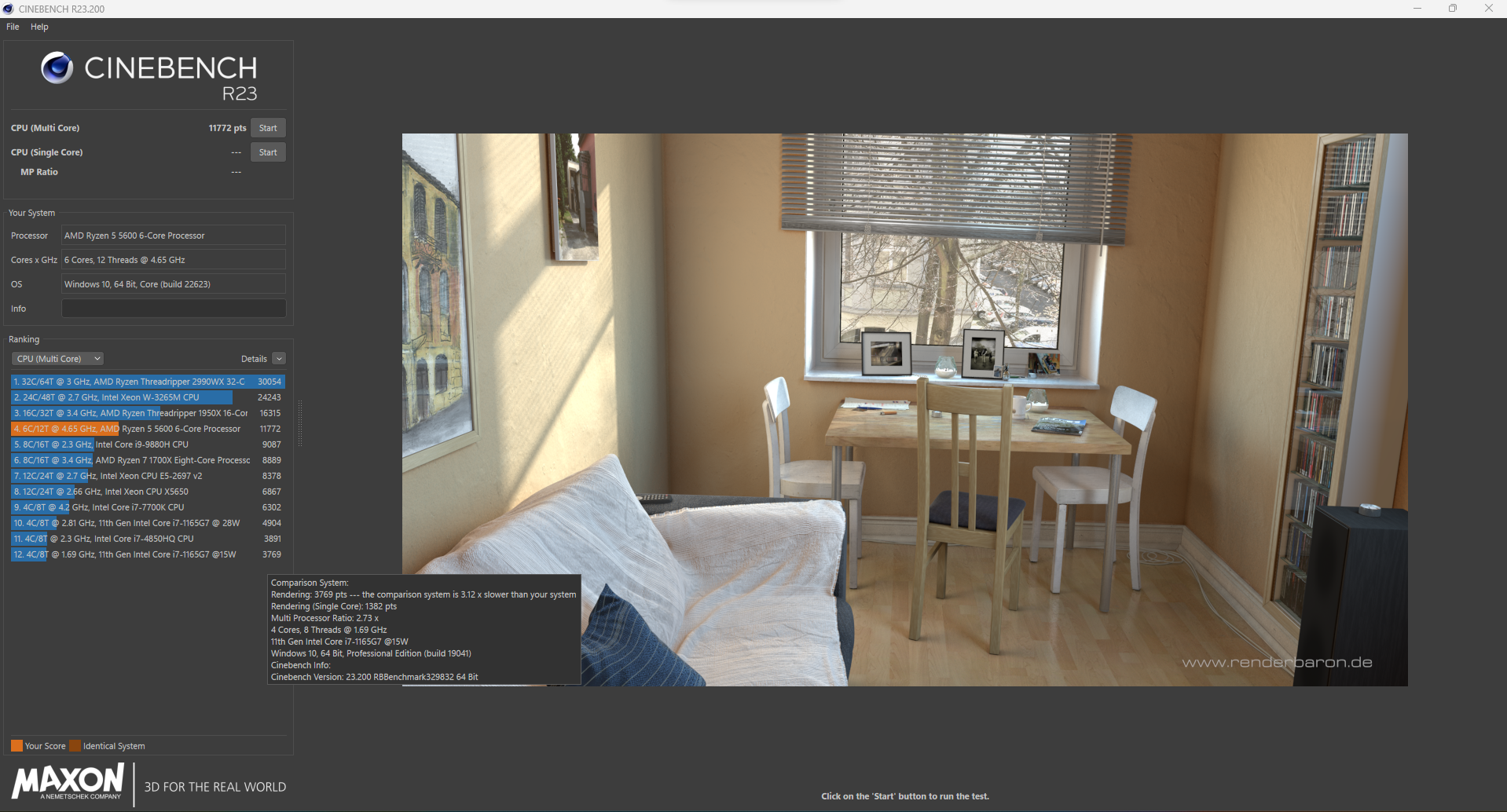
Task: Click the 11772 pts multi core score
Action: point(227,128)
